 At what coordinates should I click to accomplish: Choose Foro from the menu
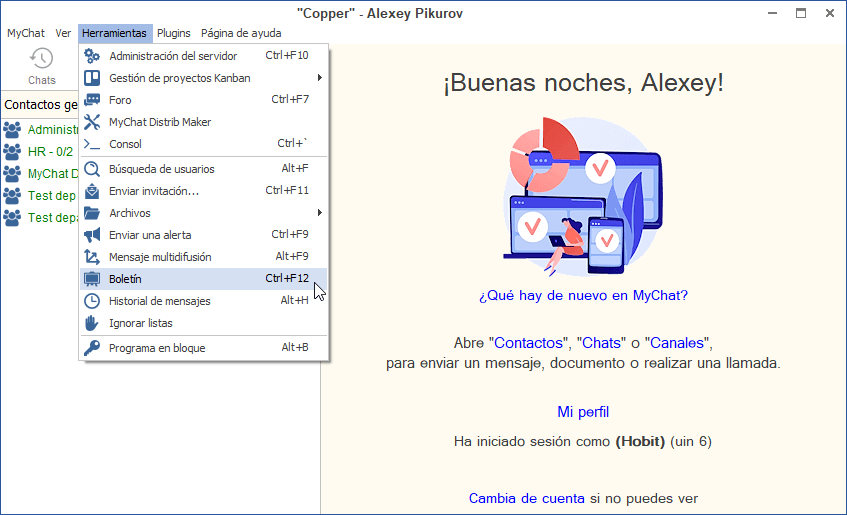pos(204,100)
